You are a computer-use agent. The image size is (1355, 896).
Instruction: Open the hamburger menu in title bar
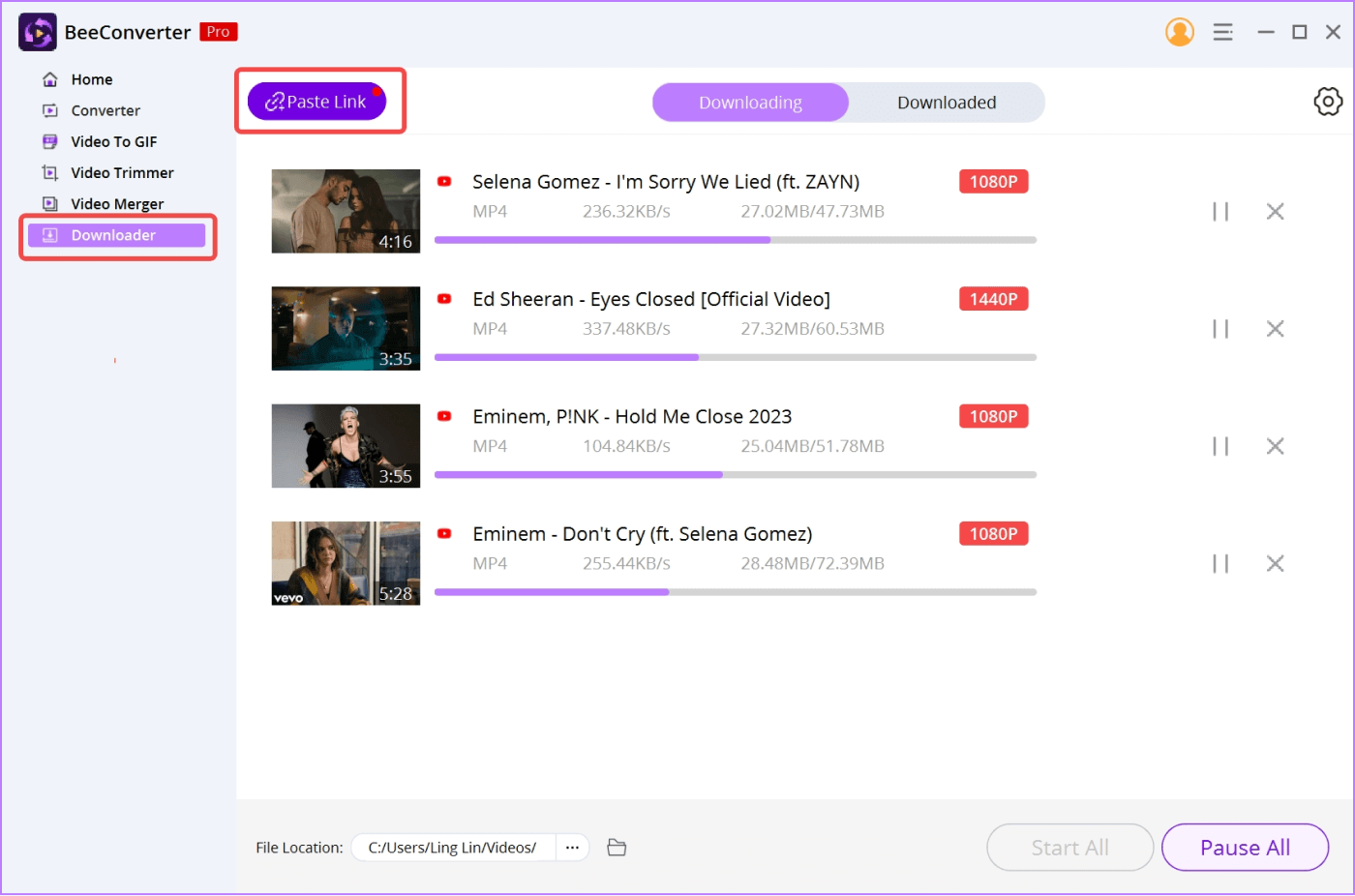(1223, 32)
